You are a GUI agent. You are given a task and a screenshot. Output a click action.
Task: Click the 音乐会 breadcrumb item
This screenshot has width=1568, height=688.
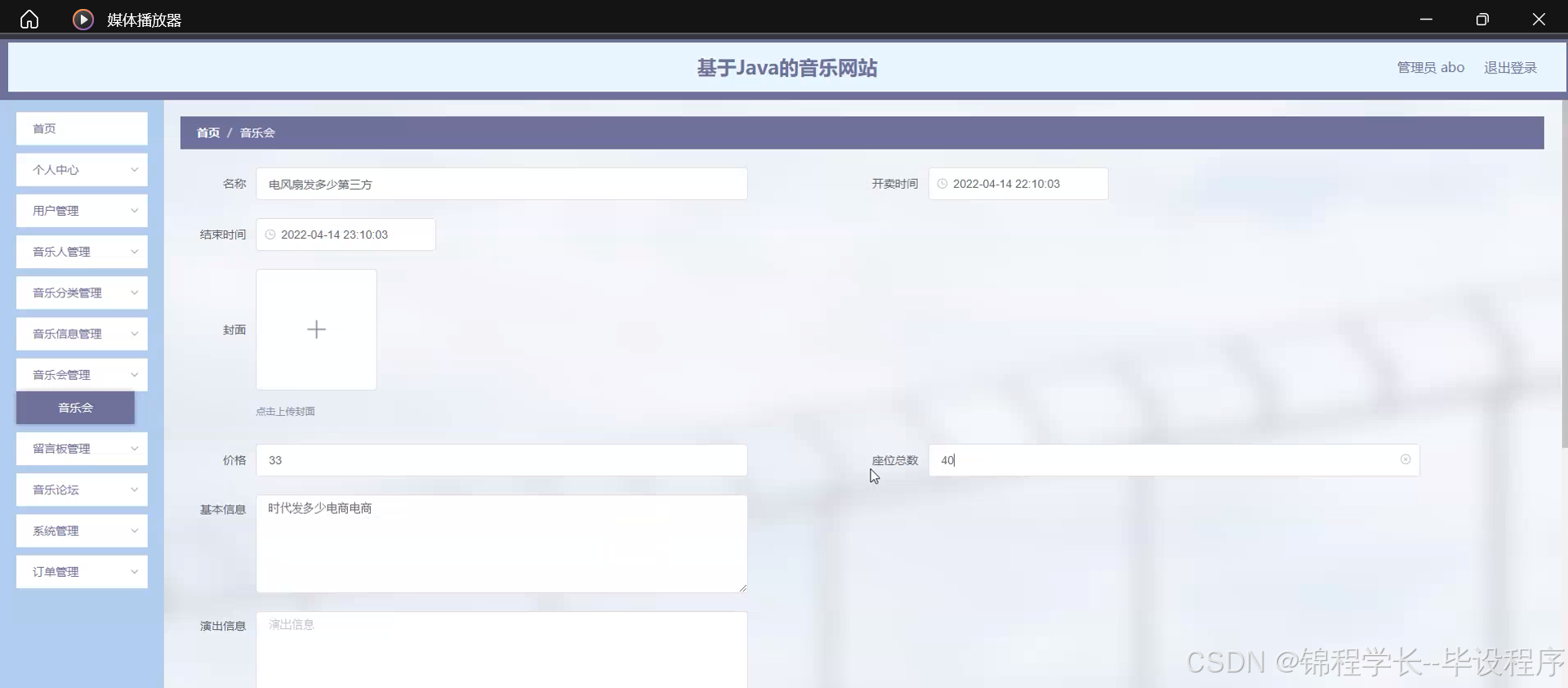click(257, 132)
